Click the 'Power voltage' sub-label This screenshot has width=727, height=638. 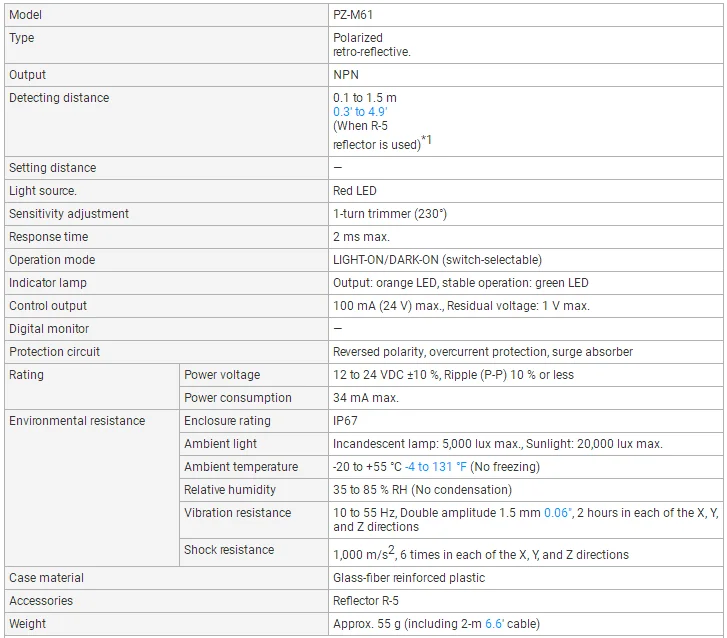pyautogui.click(x=222, y=375)
